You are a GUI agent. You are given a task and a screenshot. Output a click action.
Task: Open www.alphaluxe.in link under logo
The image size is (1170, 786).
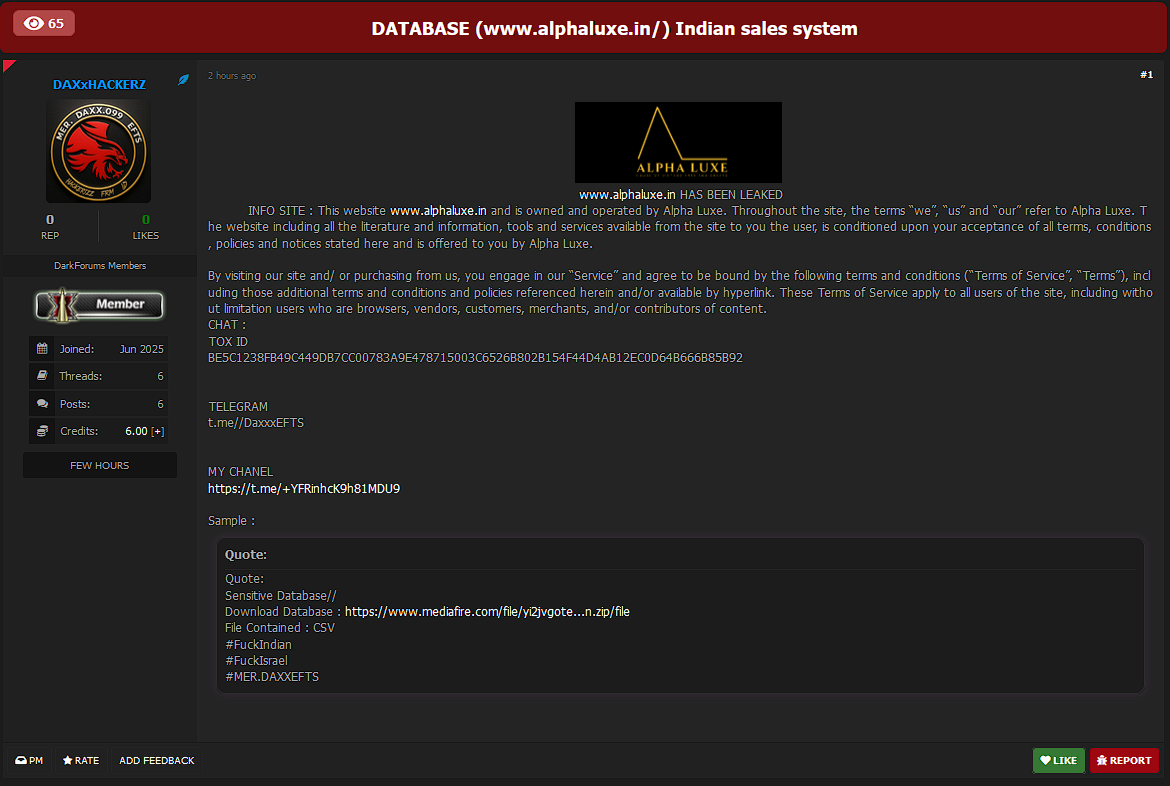pos(627,195)
